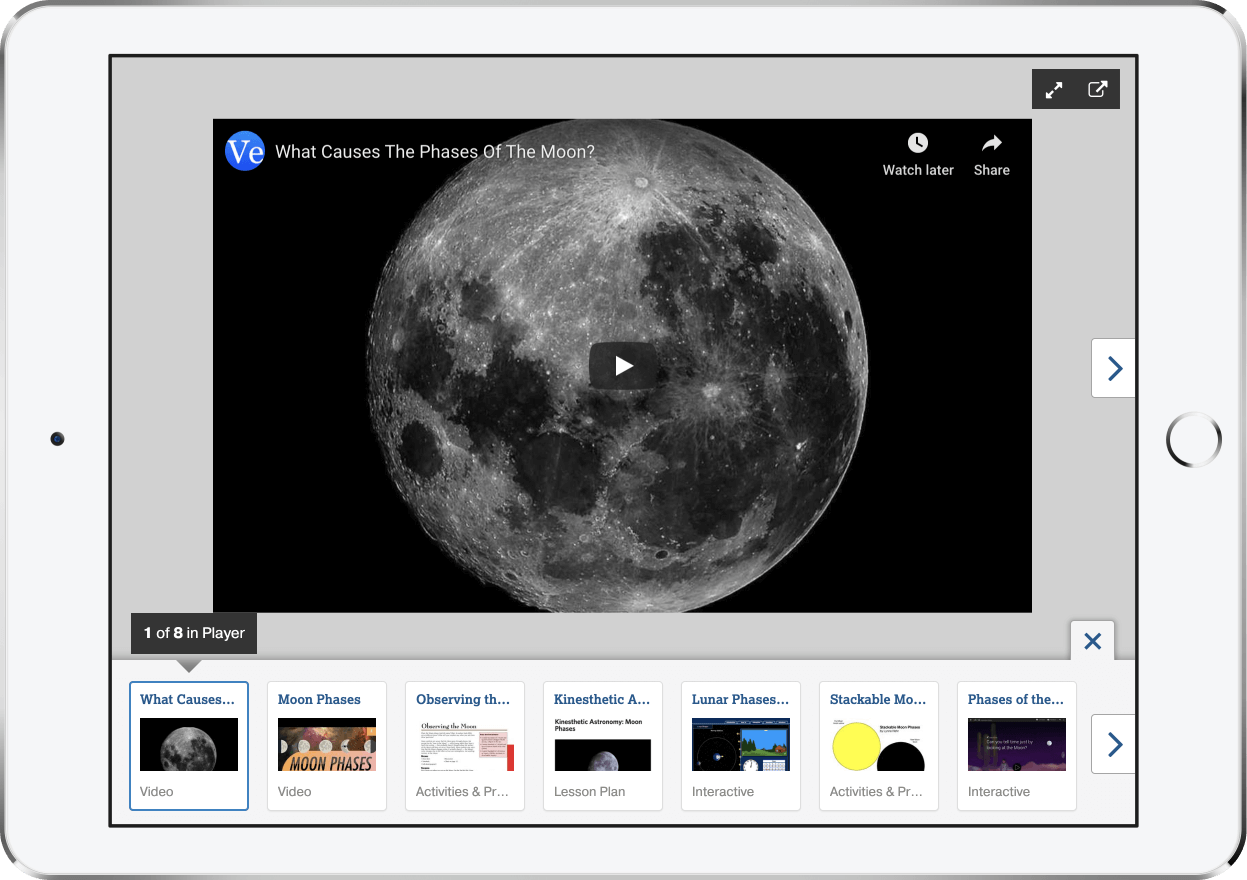Click the Share arrow icon

[991, 143]
